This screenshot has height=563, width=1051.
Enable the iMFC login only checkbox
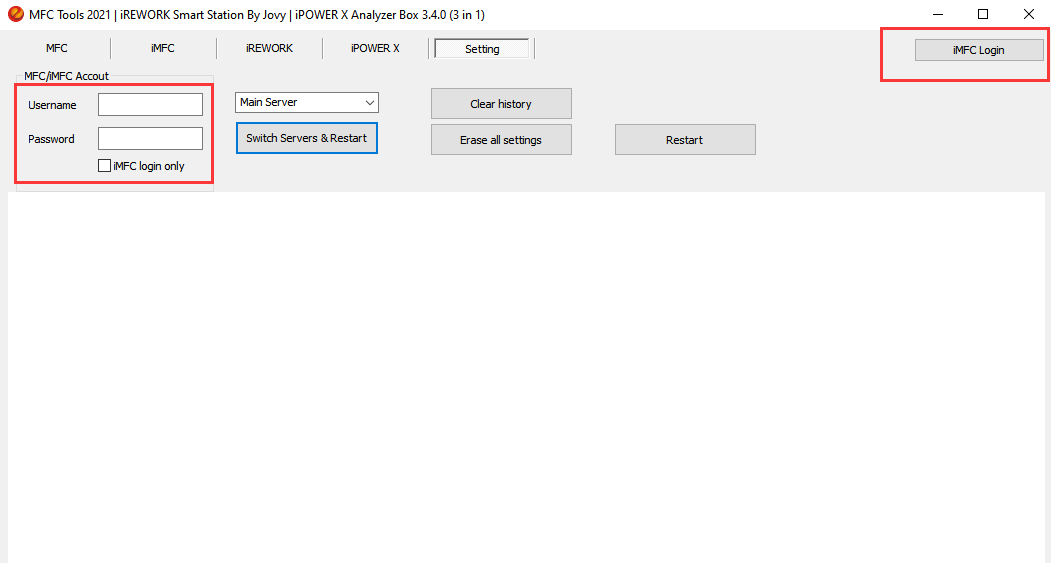click(x=105, y=166)
